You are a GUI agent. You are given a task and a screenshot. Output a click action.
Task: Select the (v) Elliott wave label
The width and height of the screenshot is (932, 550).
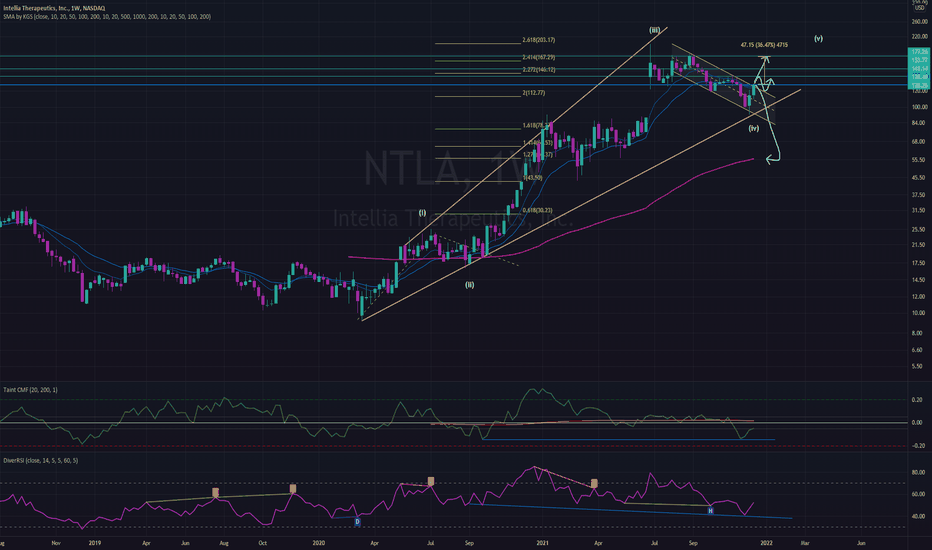[x=818, y=39]
